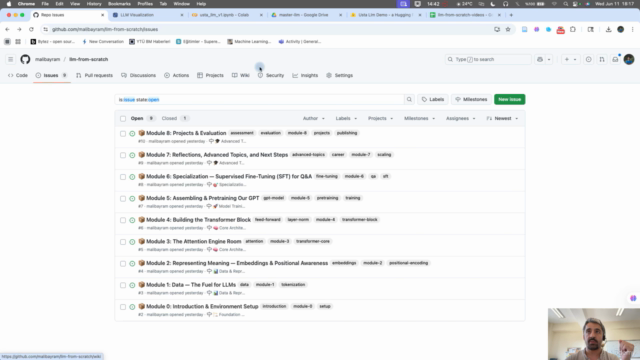The width and height of the screenshot is (640, 360).
Task: Open the Chrome downloads icon
Action: (x=608, y=29)
